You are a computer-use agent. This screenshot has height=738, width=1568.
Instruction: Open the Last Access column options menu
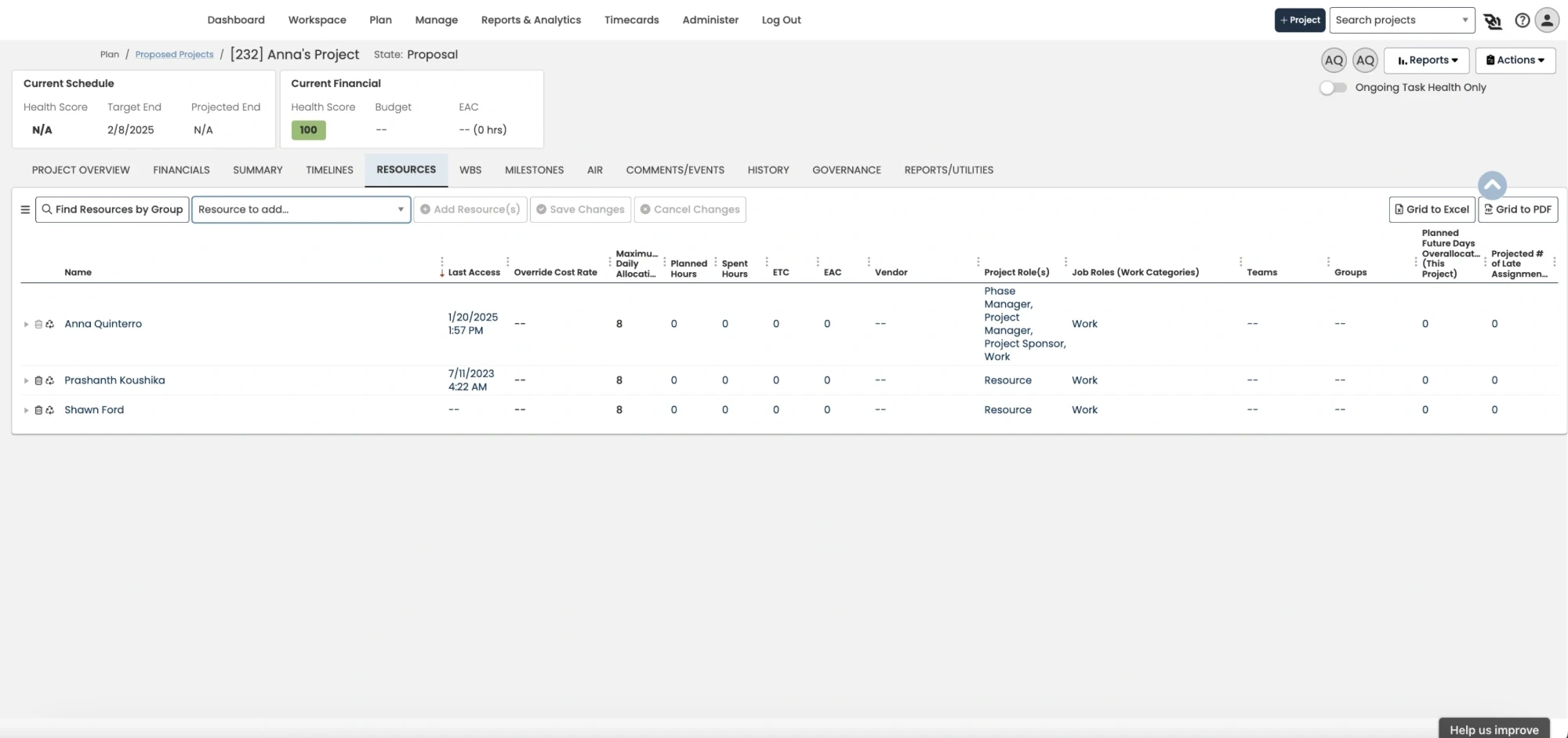click(x=508, y=262)
